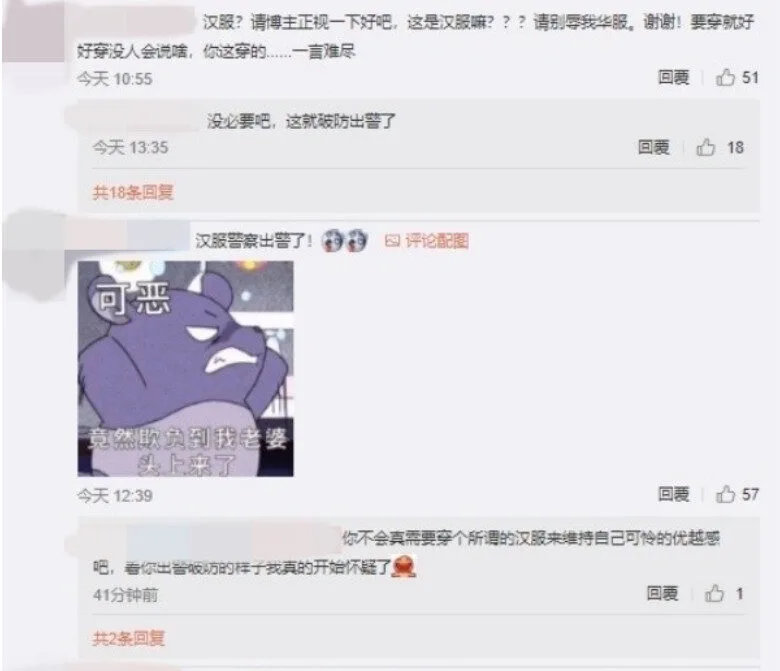780x671 pixels.
Task: Click the 今天 12:39 timestamp
Action: 115,495
